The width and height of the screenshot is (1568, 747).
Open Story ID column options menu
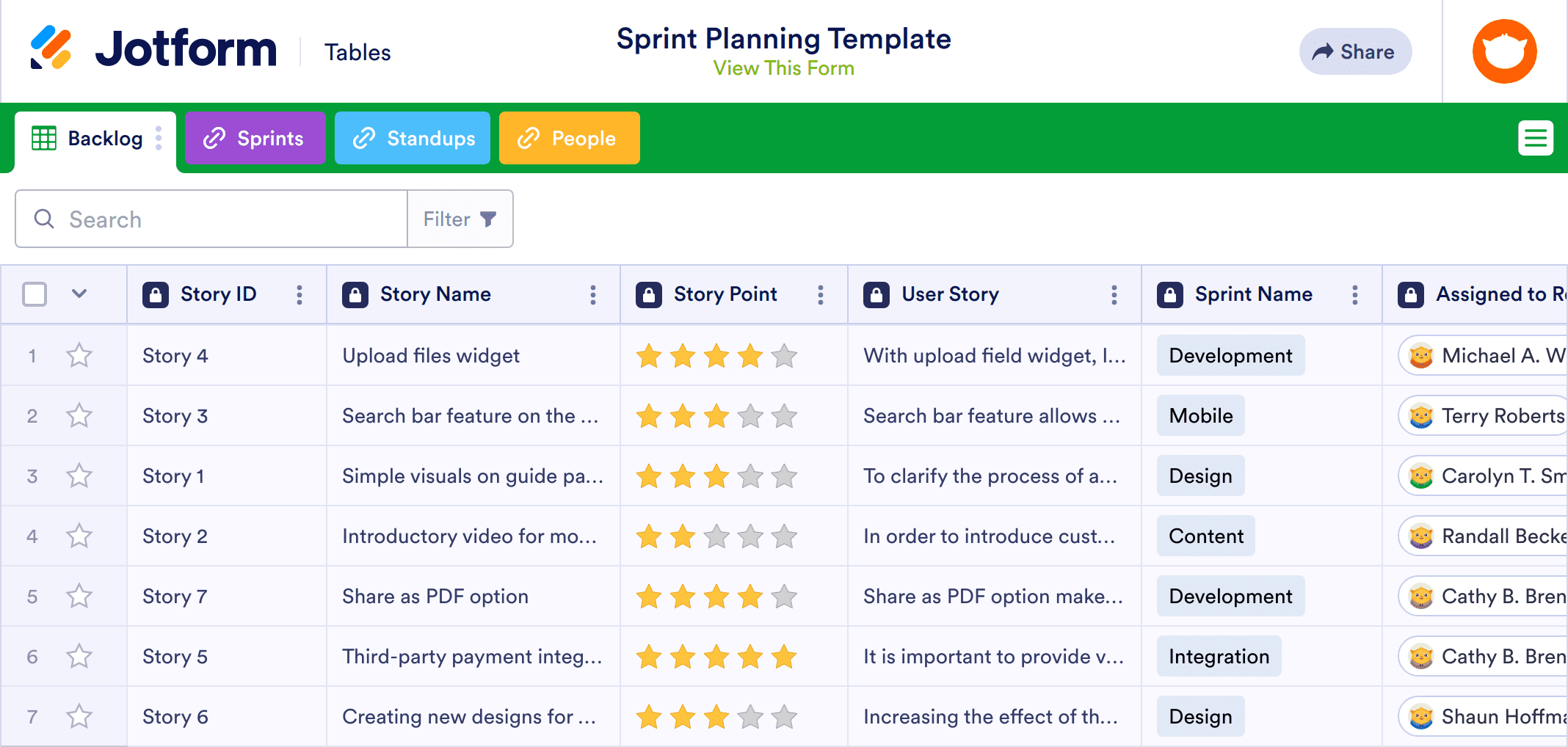point(300,295)
